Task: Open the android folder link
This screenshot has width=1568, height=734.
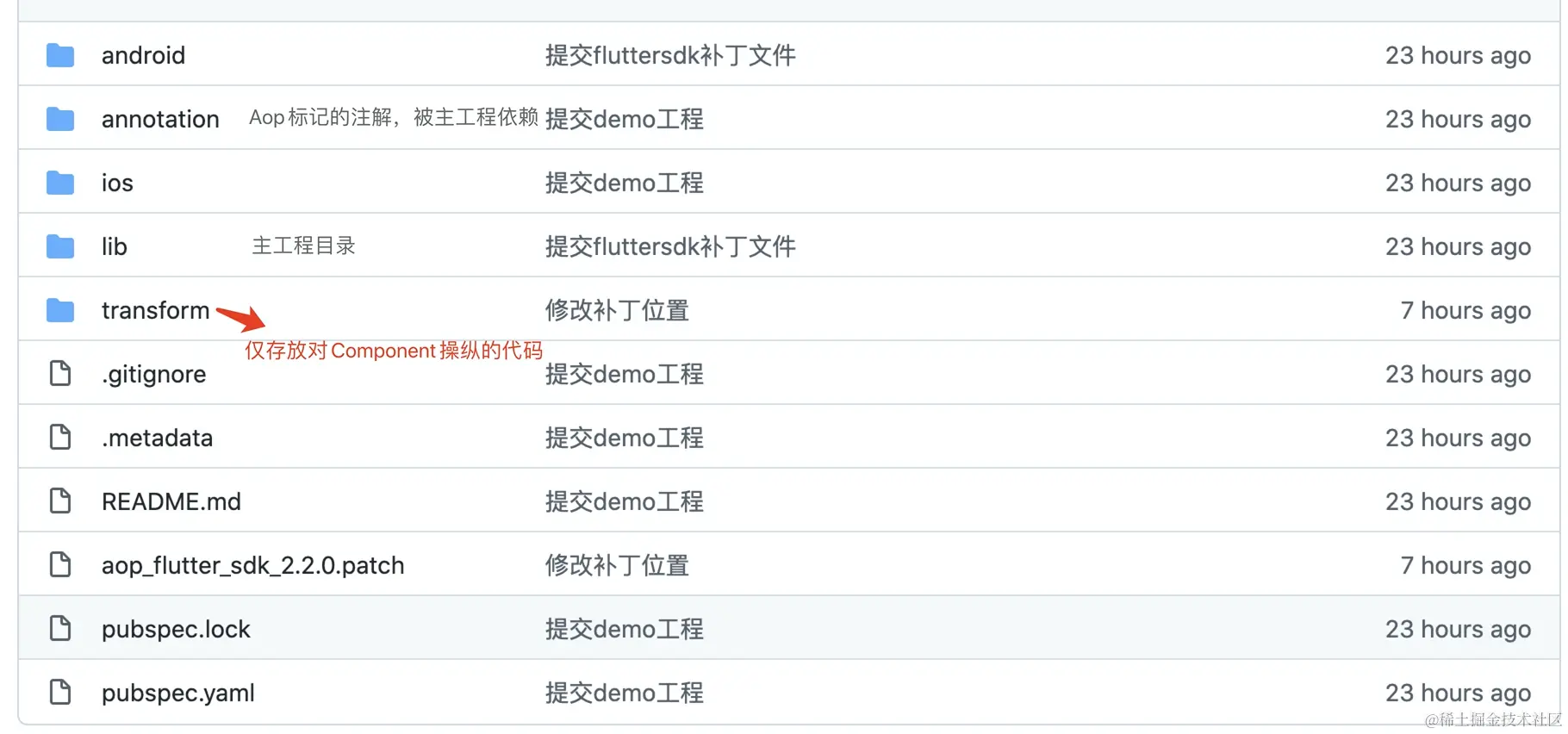Action: pos(143,55)
